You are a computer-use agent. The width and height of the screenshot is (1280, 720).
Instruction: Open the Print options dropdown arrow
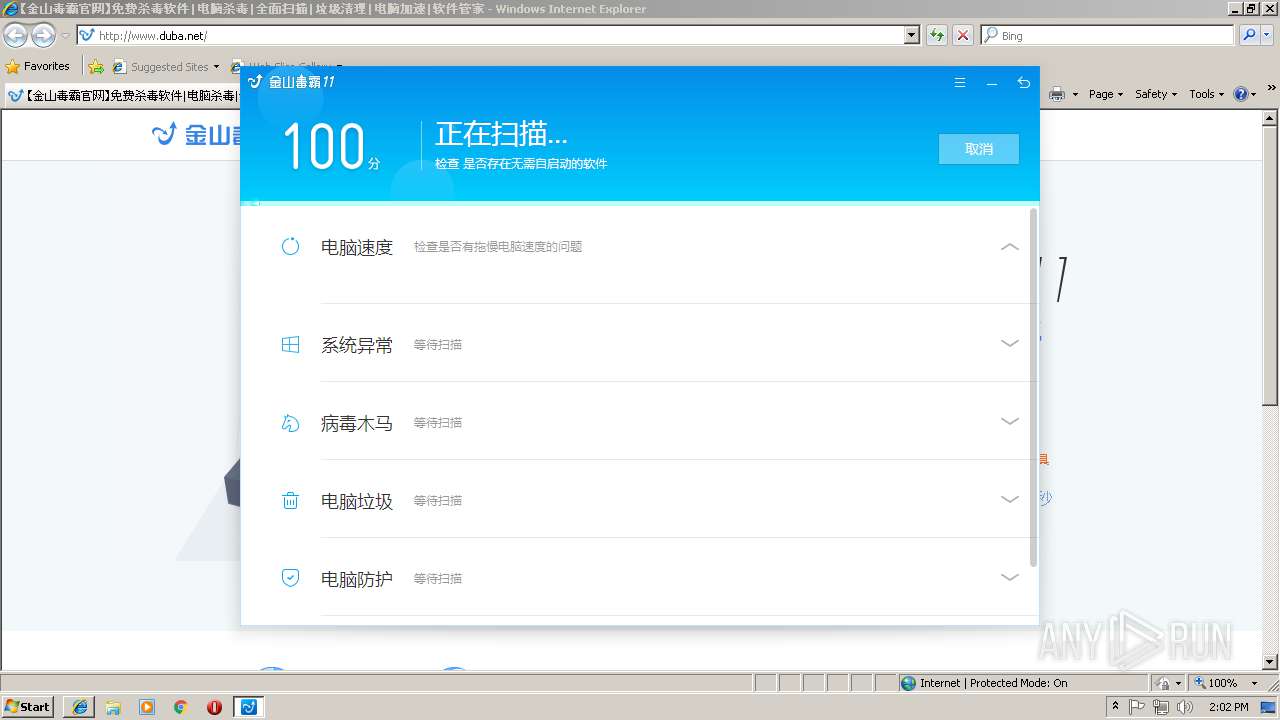click(x=1075, y=94)
